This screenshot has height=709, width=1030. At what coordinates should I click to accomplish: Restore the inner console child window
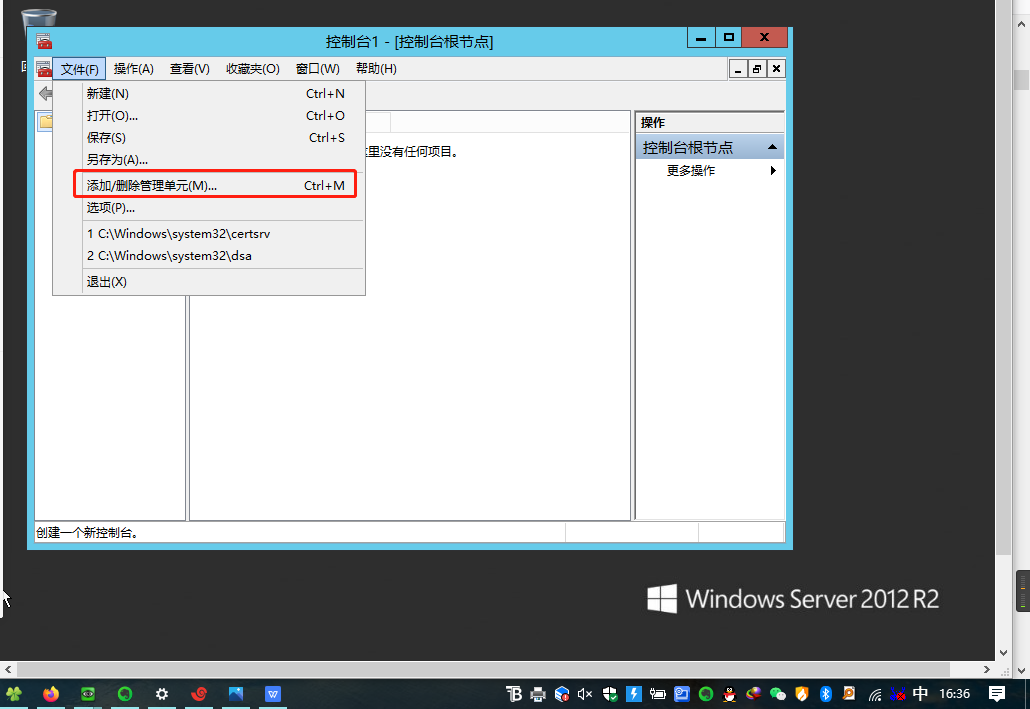(x=757, y=69)
